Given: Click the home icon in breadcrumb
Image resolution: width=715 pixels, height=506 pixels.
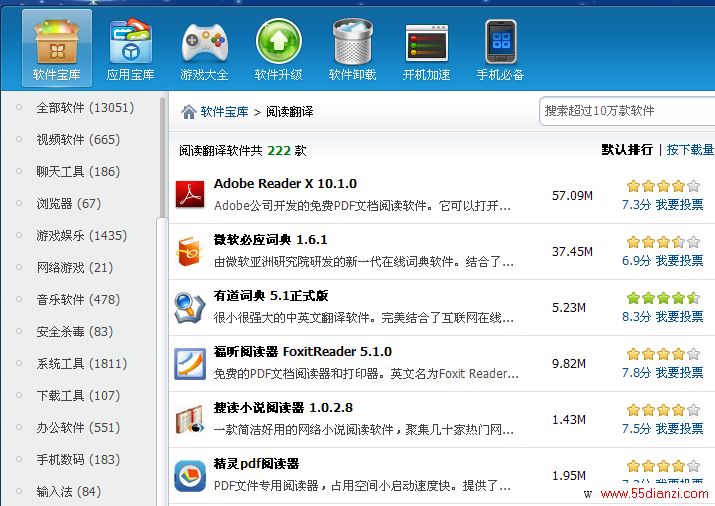Looking at the screenshot, I should [188, 111].
